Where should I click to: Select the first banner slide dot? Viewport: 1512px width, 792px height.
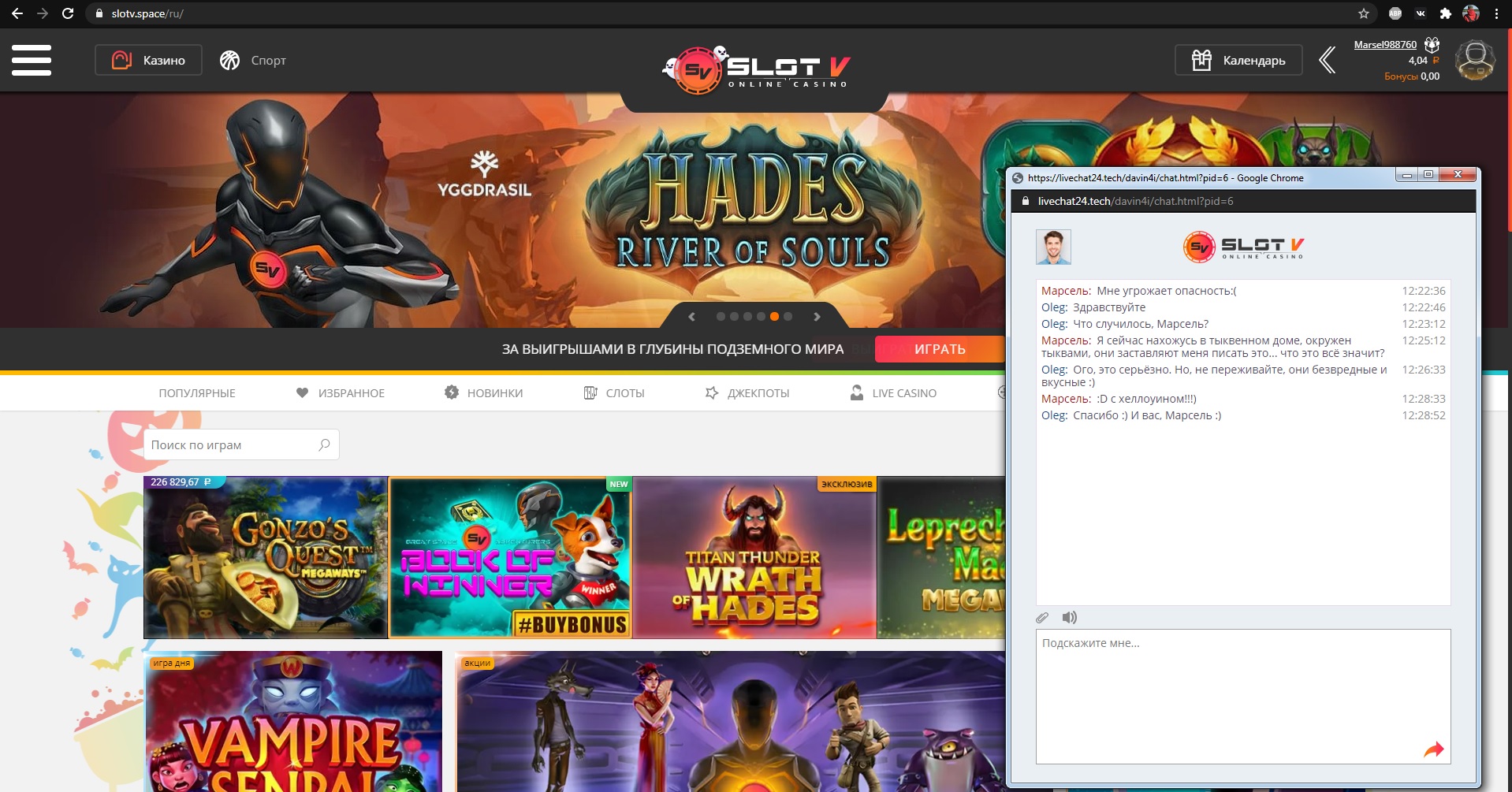[721, 317]
